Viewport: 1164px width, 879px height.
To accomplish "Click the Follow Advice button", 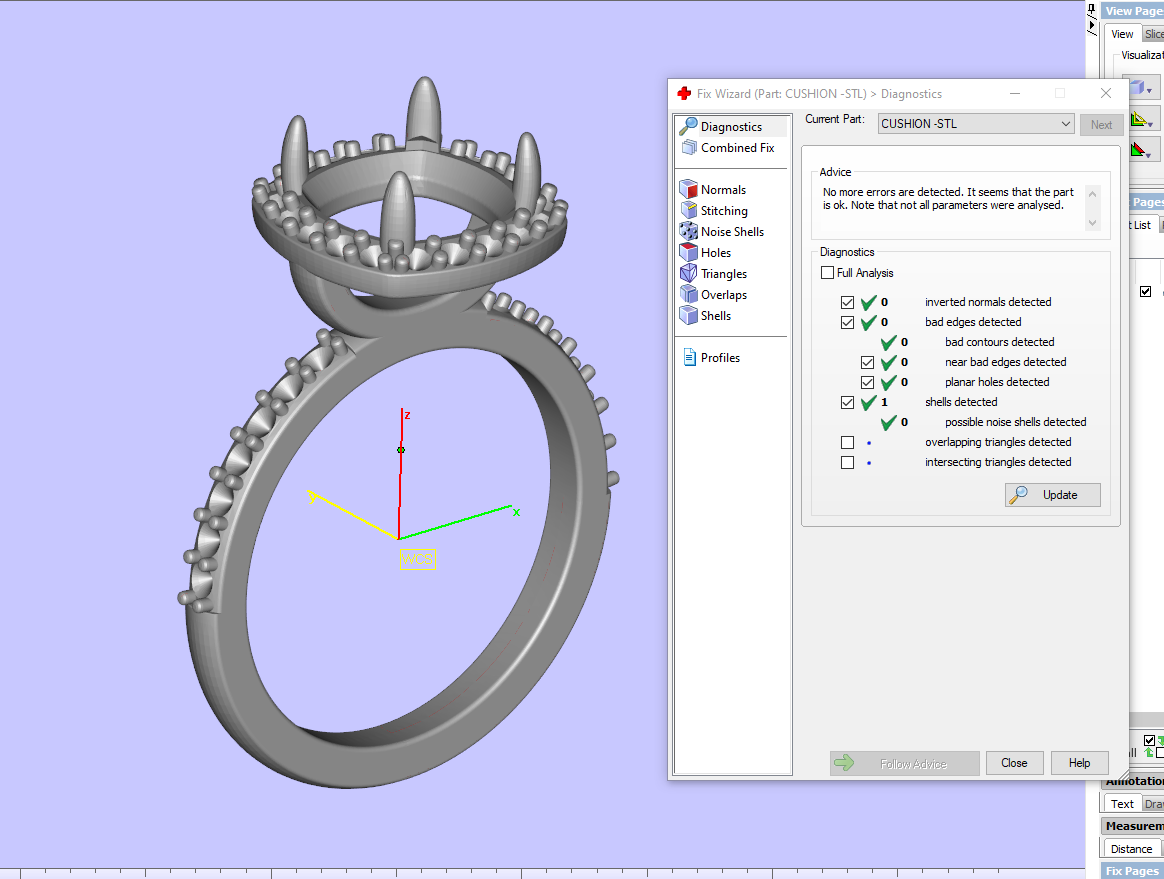I will point(904,763).
